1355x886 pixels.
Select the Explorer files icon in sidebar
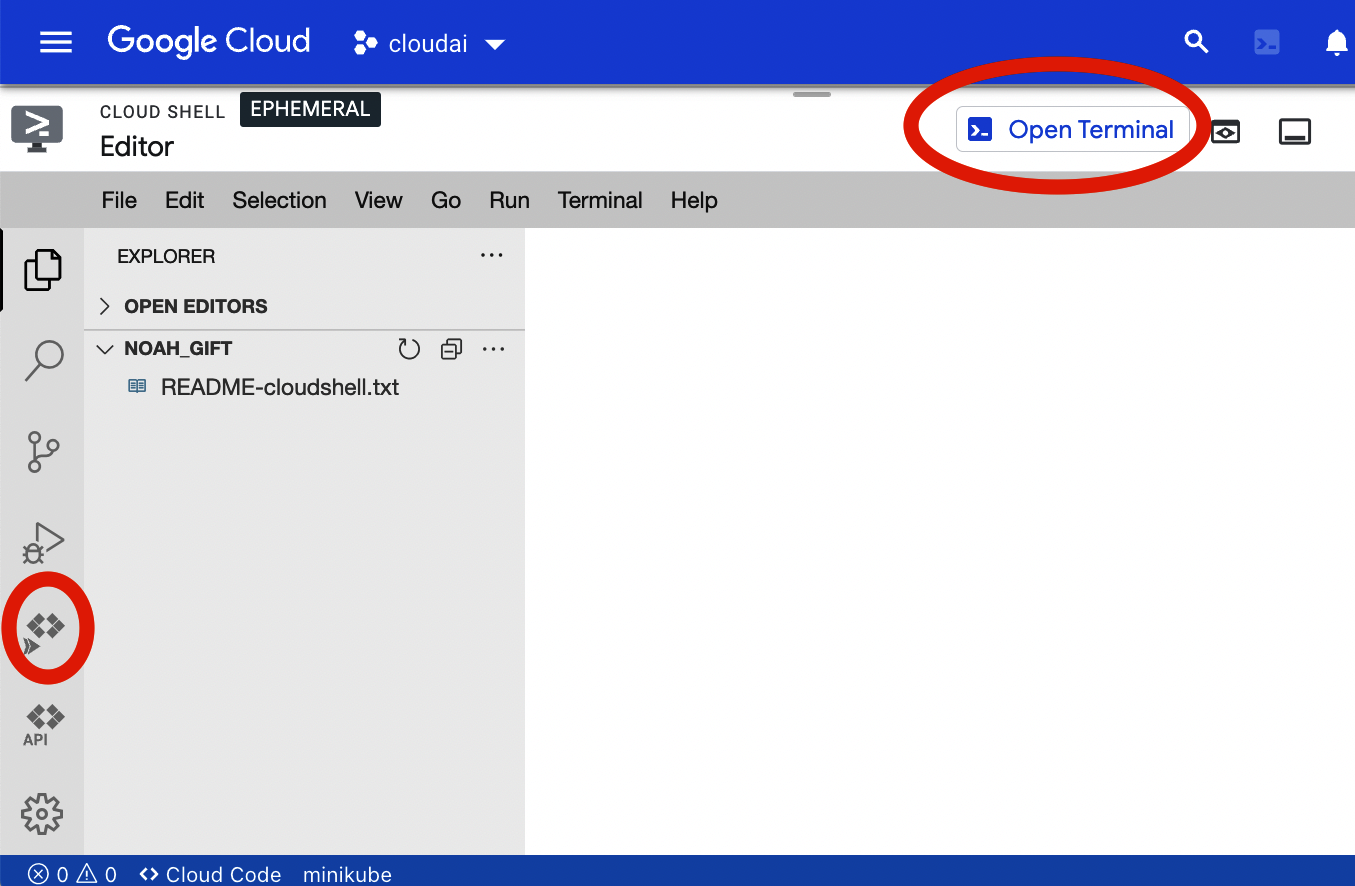click(x=42, y=270)
